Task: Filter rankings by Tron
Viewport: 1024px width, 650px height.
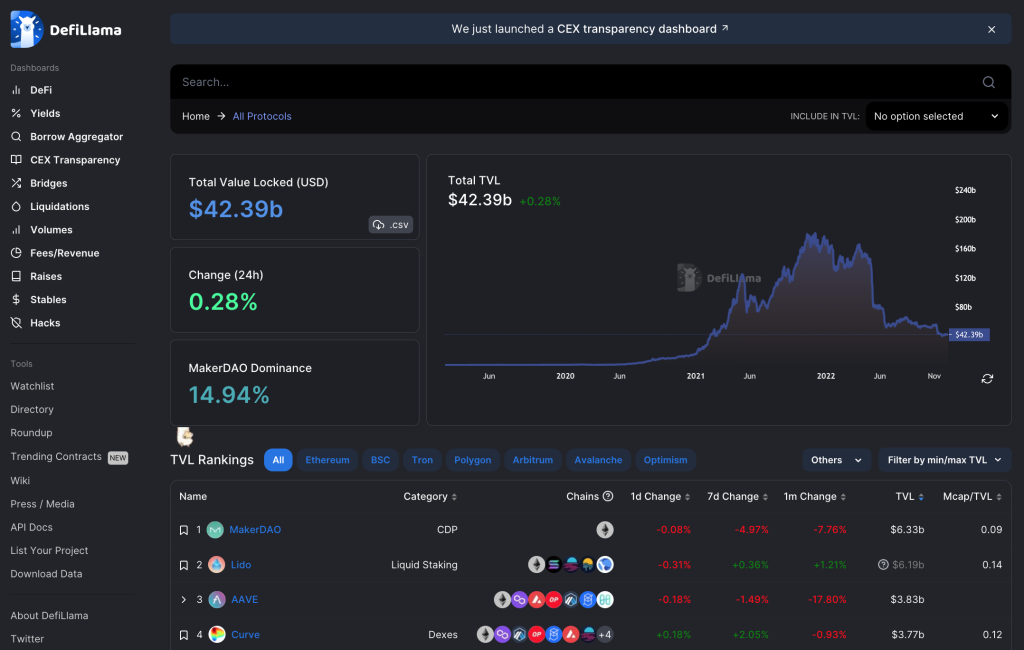Action: coord(422,460)
